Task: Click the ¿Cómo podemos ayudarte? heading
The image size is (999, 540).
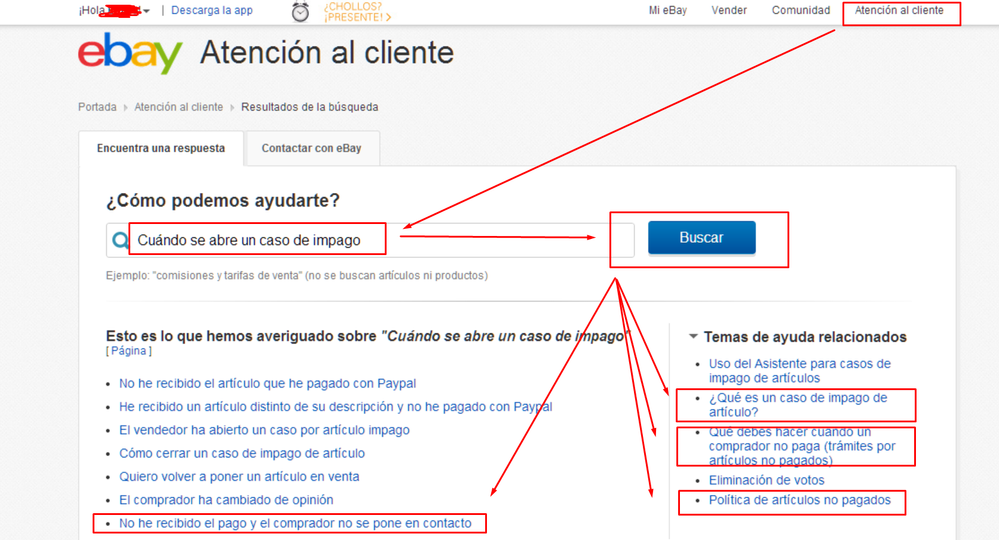Action: pyautogui.click(x=223, y=201)
